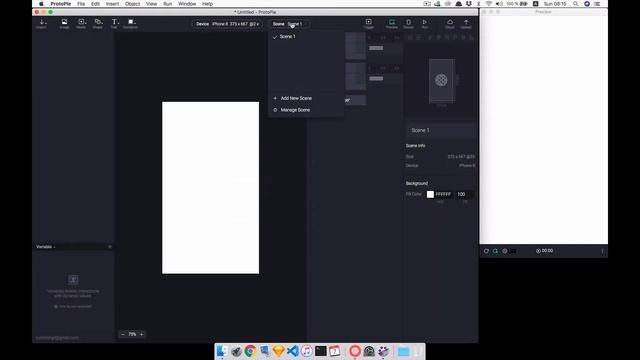Click the reload icon in Preview window

pos(487,251)
